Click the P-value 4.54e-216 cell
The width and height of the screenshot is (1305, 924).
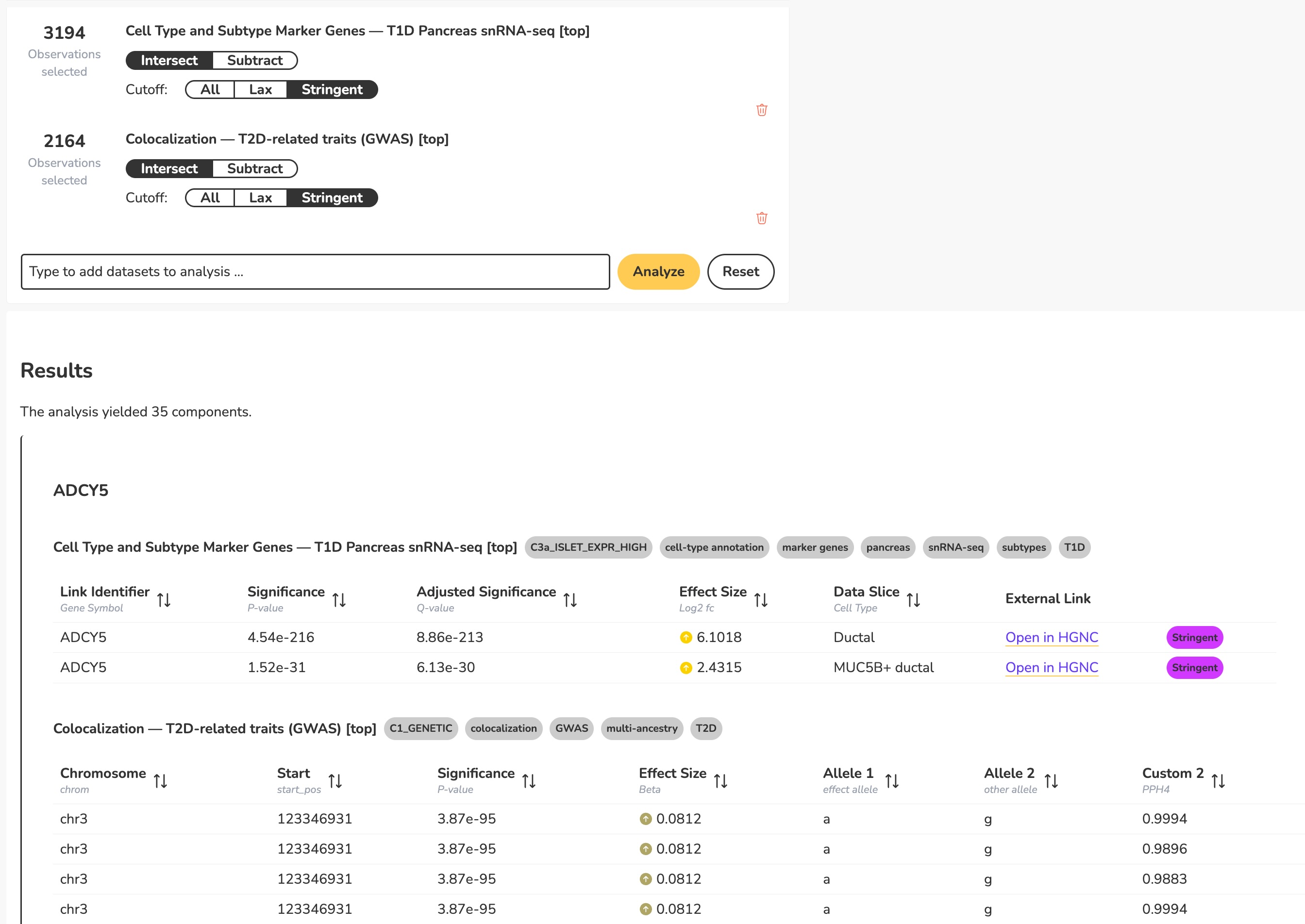pos(281,637)
